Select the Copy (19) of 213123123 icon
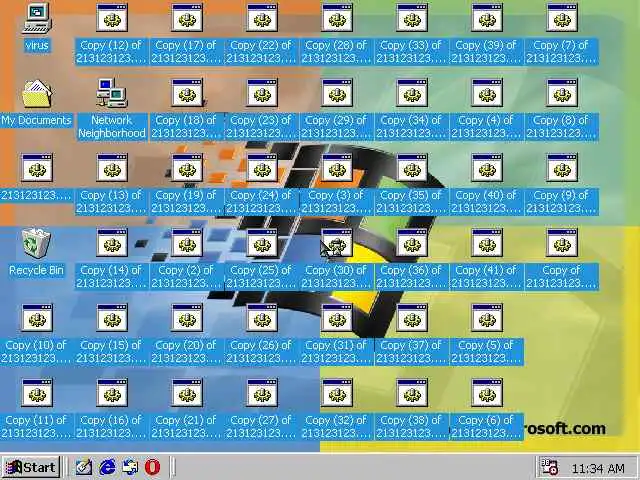 pyautogui.click(x=187, y=168)
